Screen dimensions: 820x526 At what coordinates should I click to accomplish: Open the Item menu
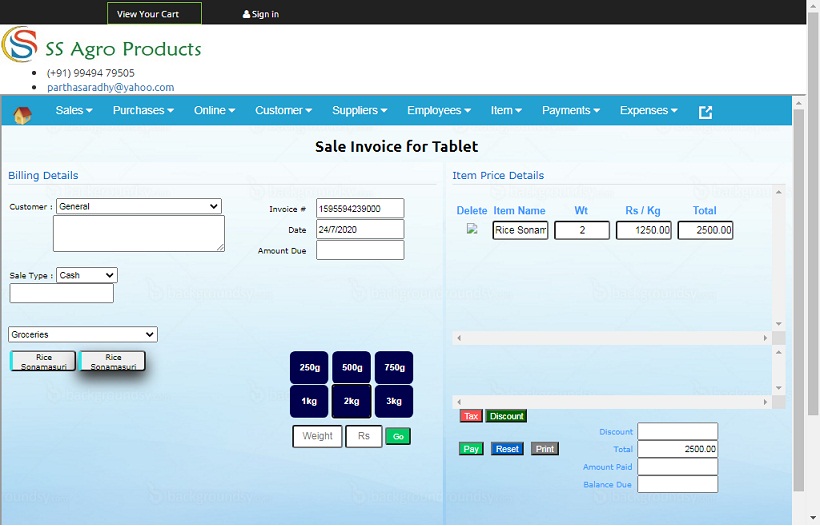pos(506,110)
